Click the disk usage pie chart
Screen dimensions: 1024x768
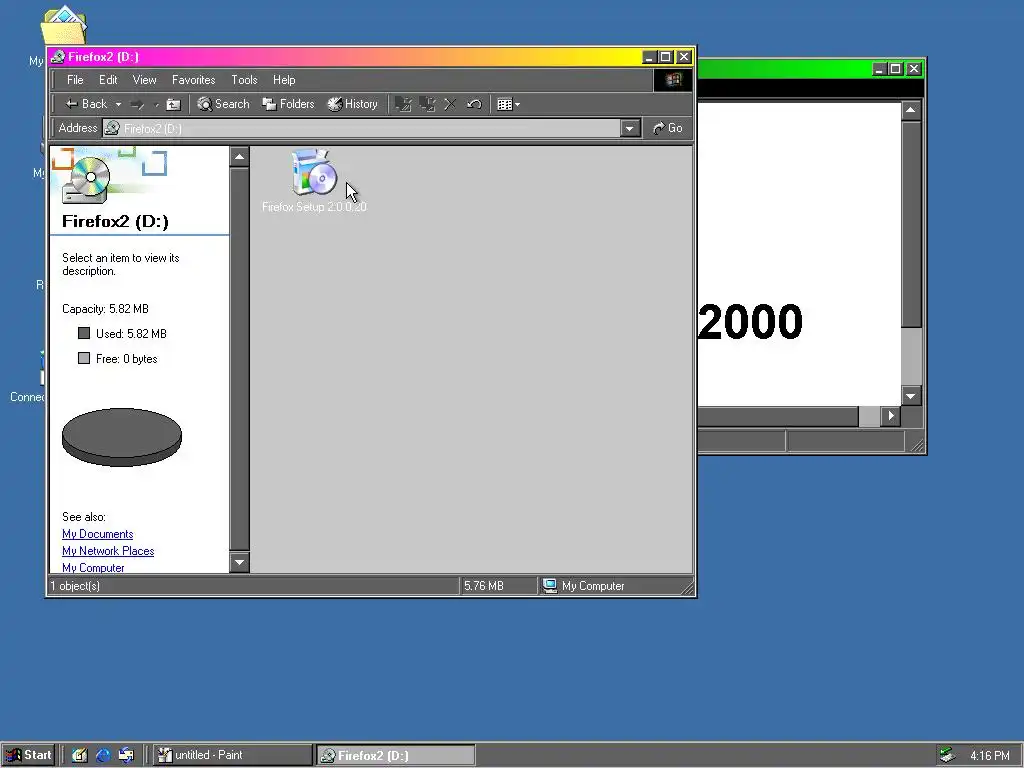121,437
